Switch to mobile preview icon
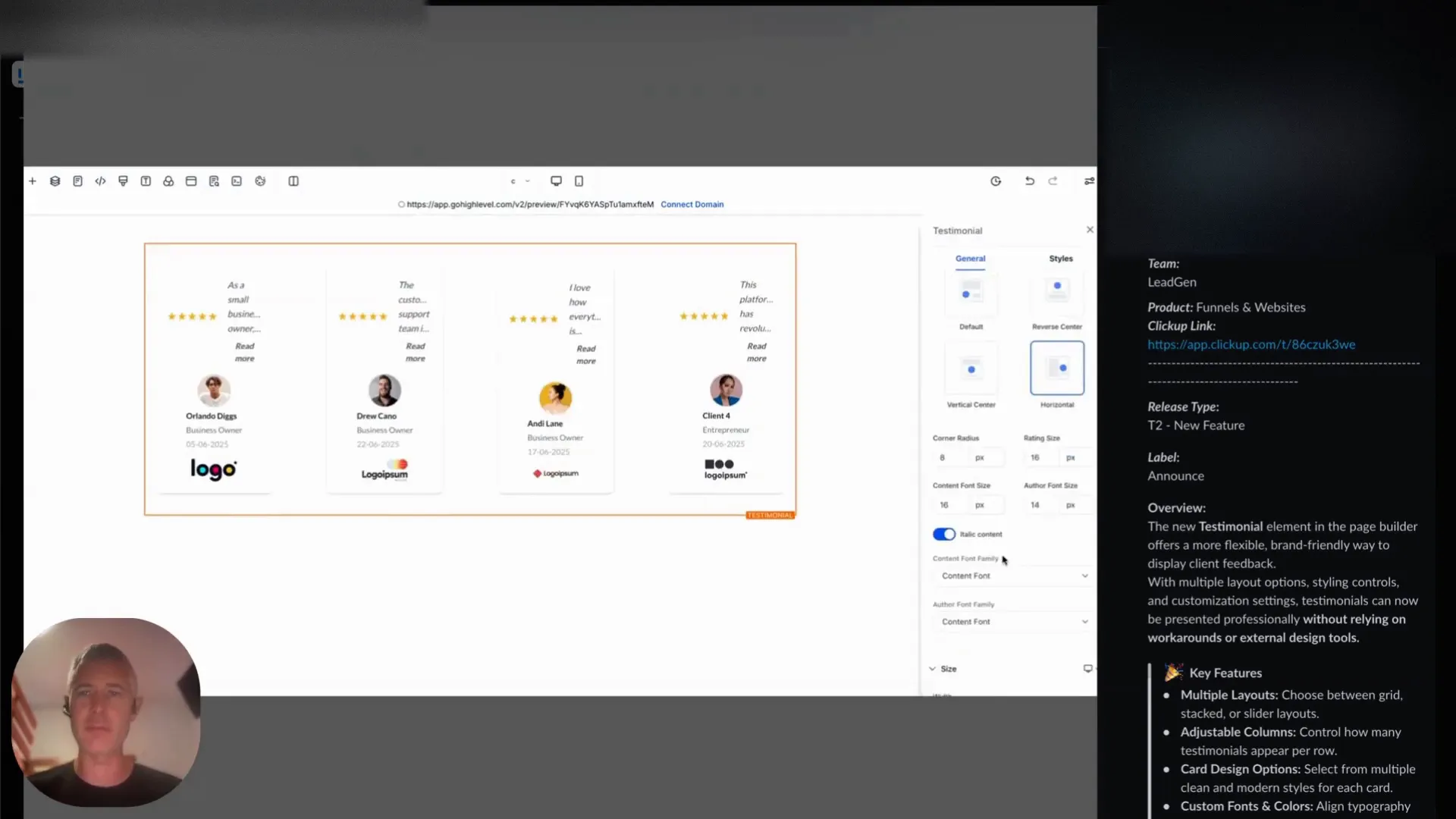Image resolution: width=1456 pixels, height=819 pixels. pyautogui.click(x=579, y=180)
